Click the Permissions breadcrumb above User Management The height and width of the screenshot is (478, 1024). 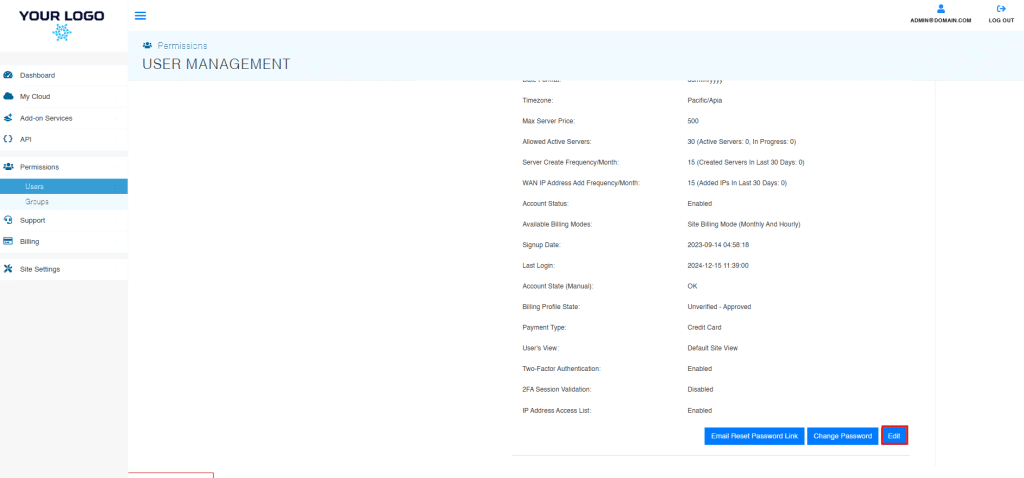182,46
